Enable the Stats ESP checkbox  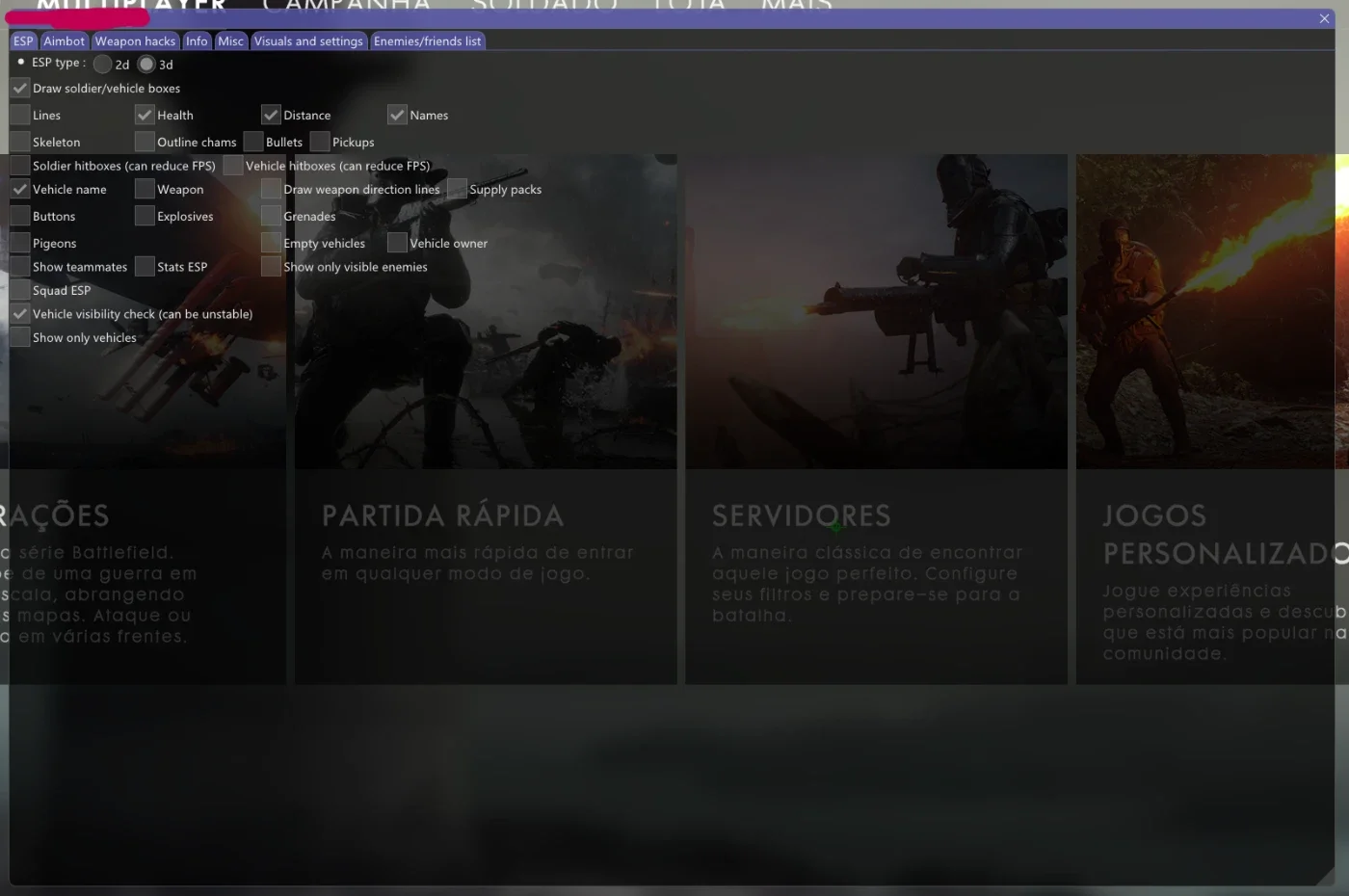(145, 267)
